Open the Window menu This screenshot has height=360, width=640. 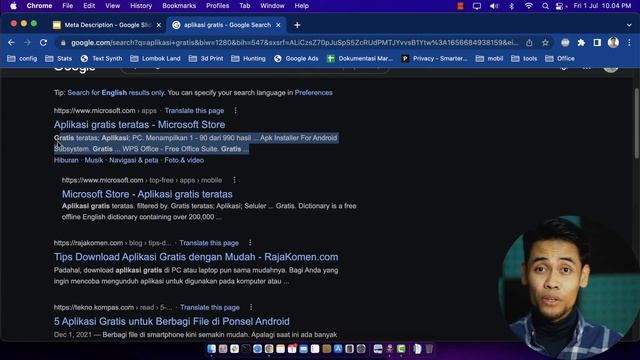point(272,6)
